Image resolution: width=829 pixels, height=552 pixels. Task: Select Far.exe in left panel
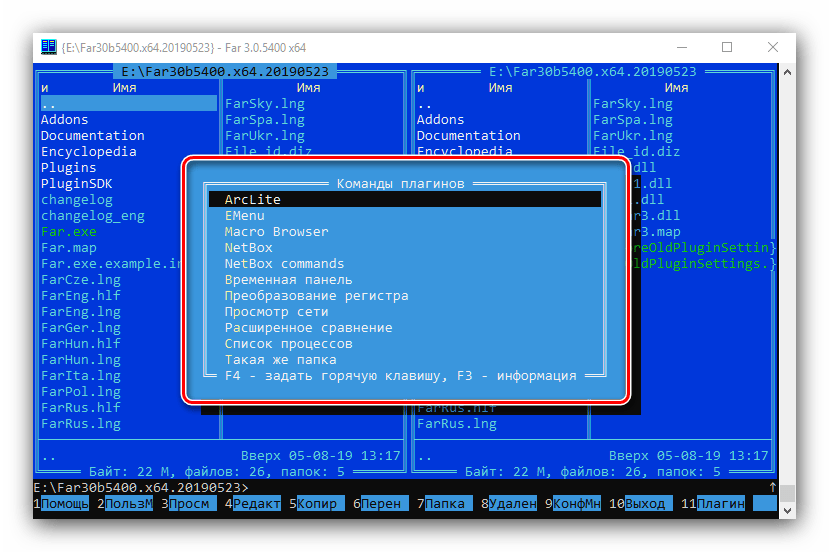coord(69,232)
